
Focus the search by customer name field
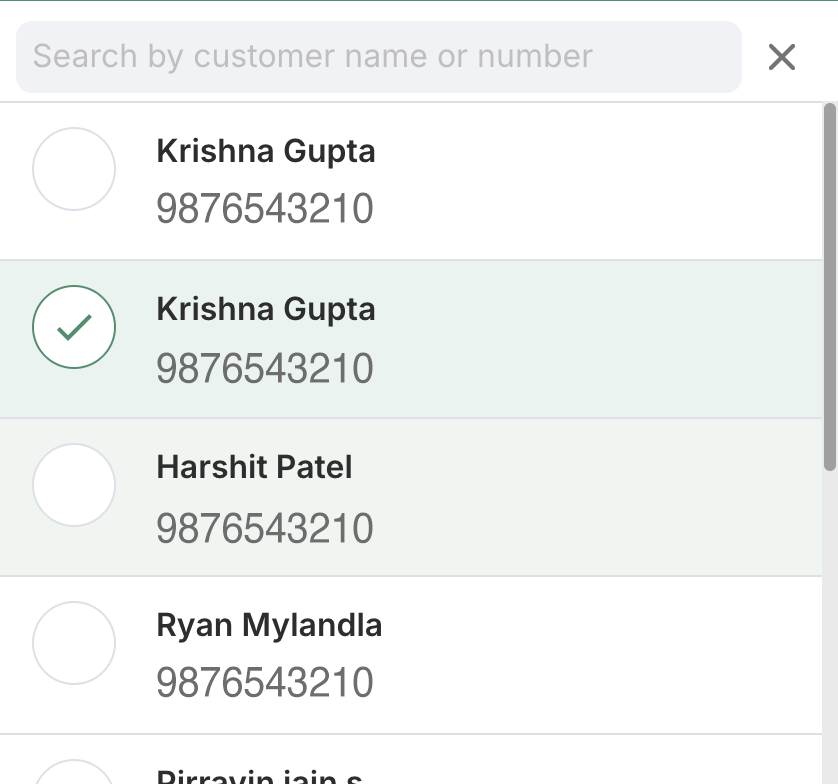[x=378, y=56]
